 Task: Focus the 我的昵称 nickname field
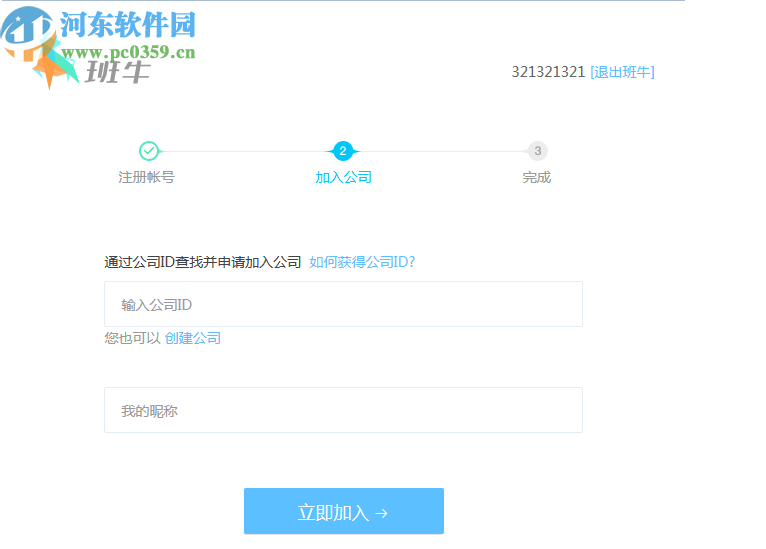point(343,410)
